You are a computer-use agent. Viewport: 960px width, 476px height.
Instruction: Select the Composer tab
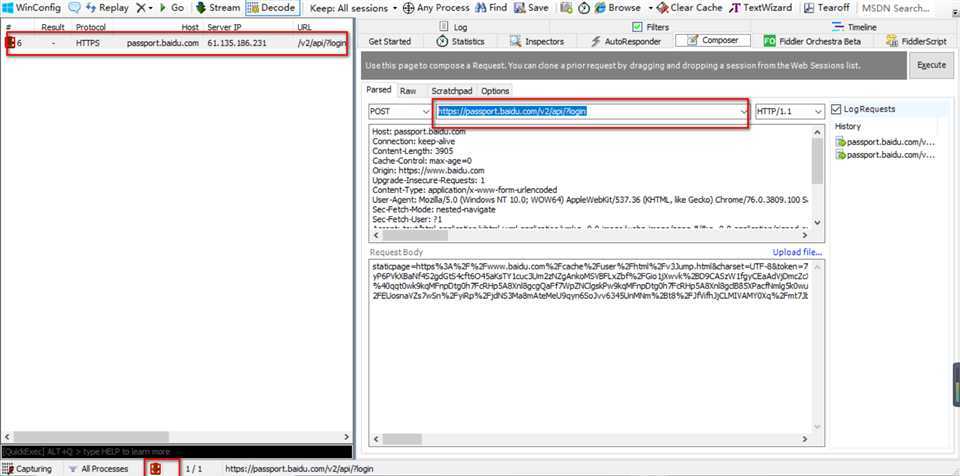[714, 40]
